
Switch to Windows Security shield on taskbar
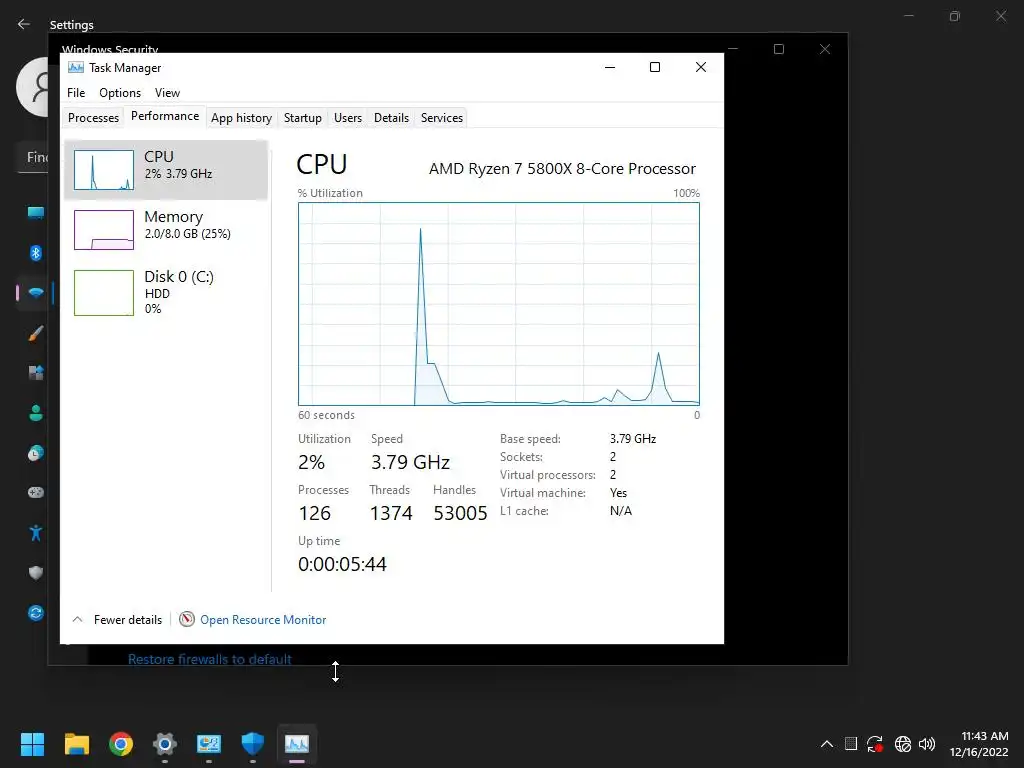tap(253, 744)
